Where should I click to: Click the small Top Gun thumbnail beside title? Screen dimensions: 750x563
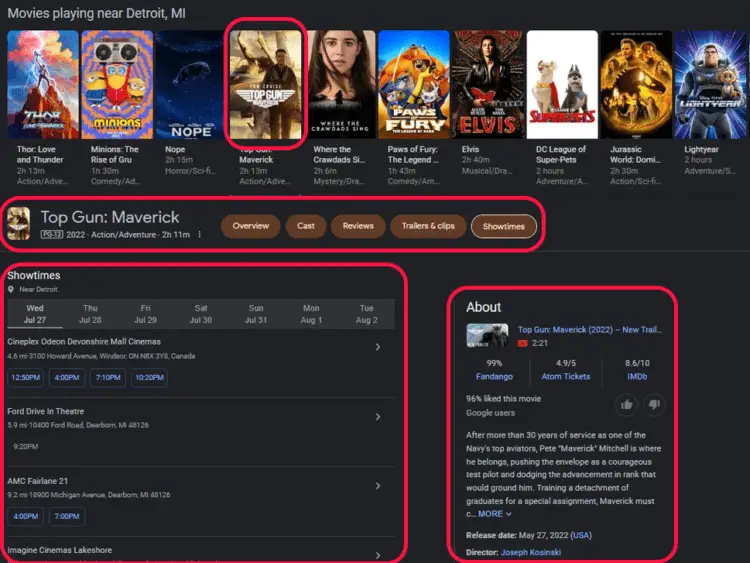coord(19,223)
